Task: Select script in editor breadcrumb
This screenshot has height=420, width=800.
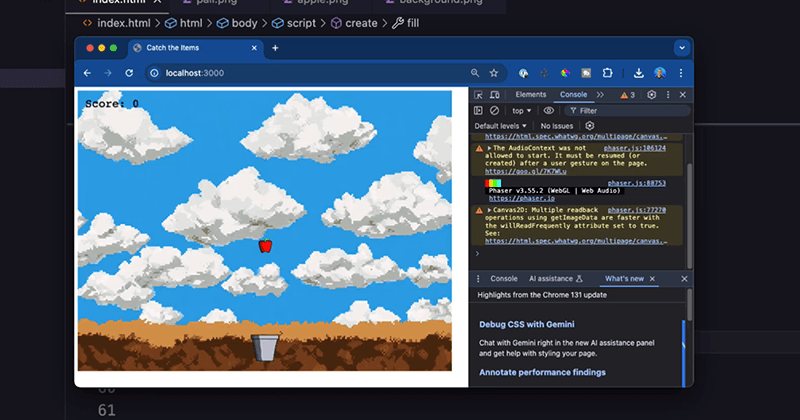Action: (294, 23)
